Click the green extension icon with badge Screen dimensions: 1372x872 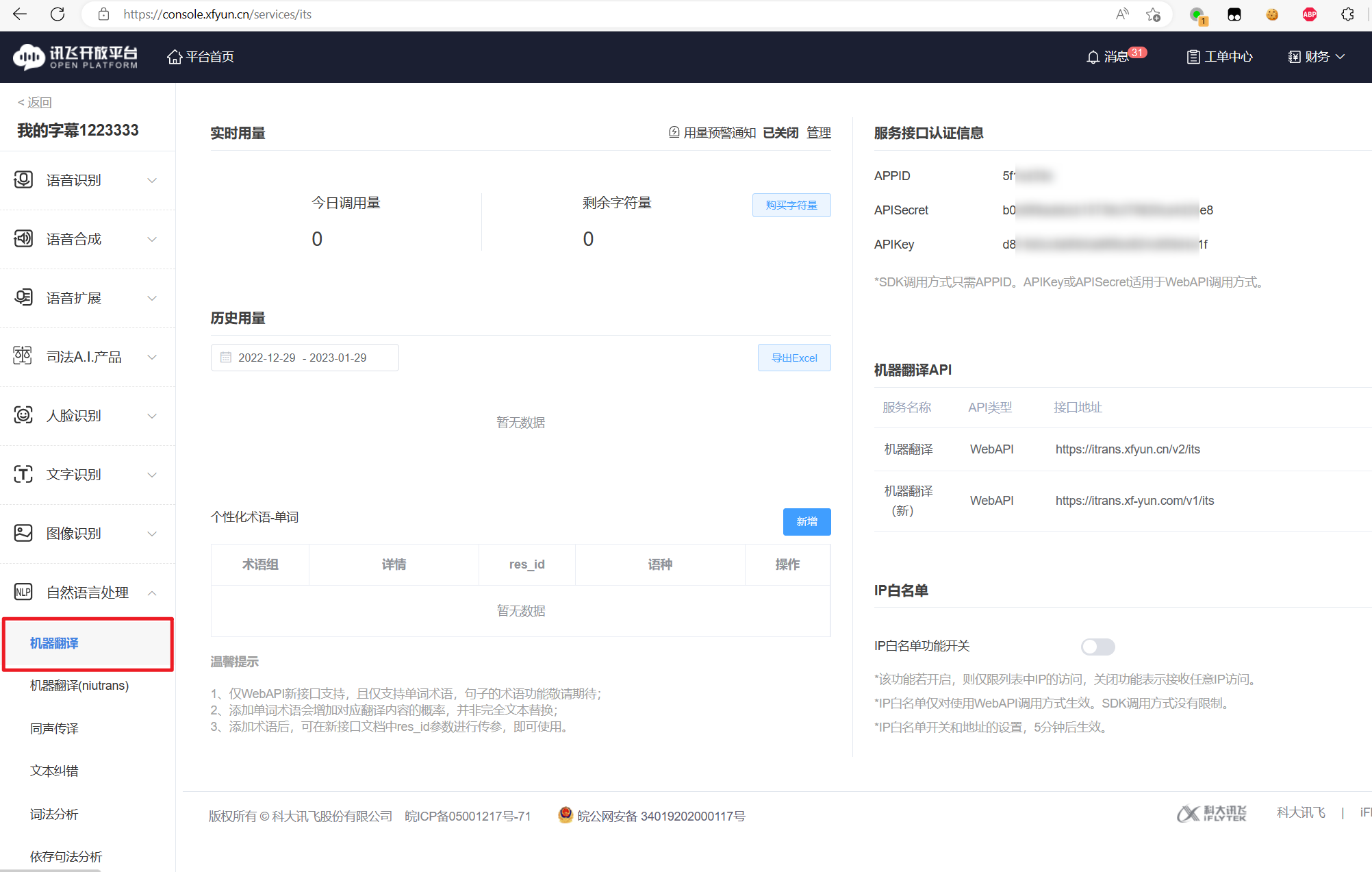click(x=1197, y=15)
